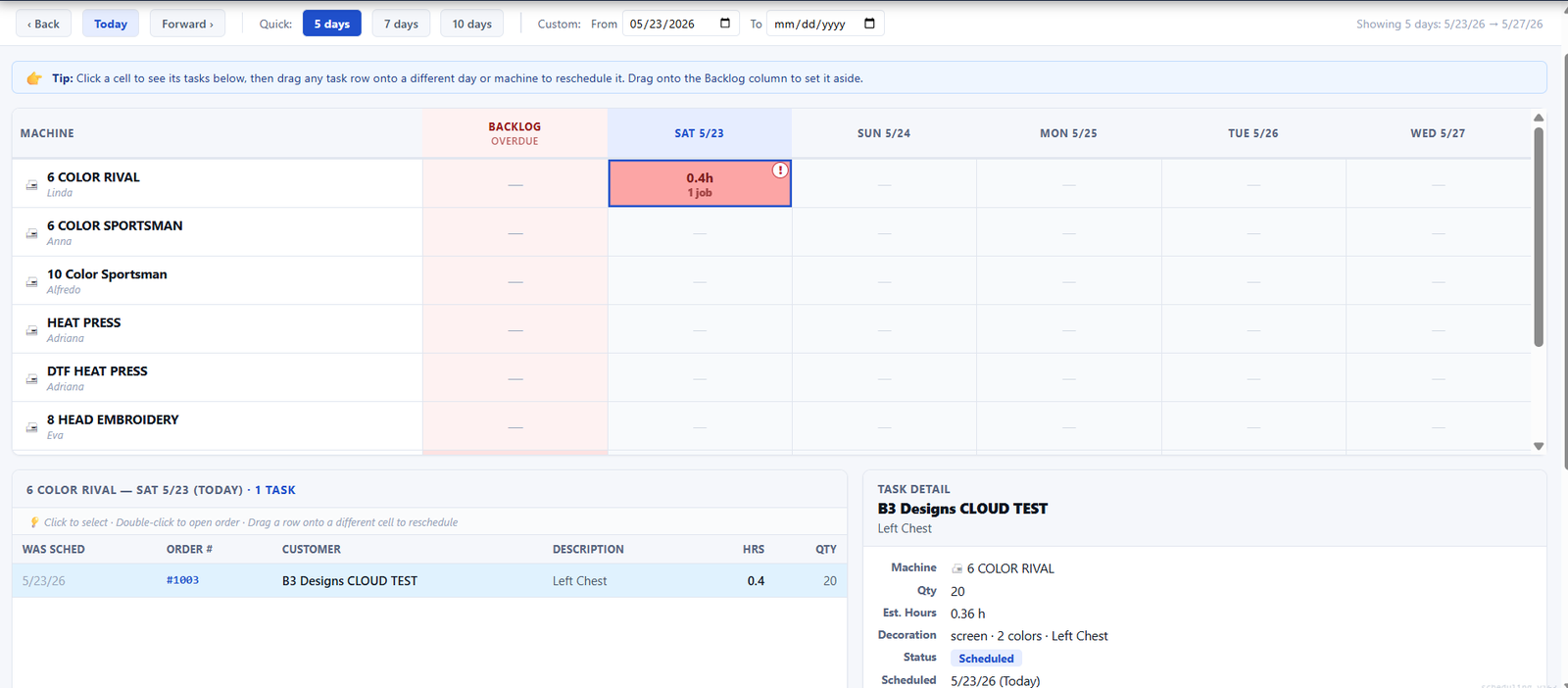The width and height of the screenshot is (1568, 688).
Task: Select the B3 Designs CLOUD TEST customer cell in task row
Action: [x=350, y=581]
